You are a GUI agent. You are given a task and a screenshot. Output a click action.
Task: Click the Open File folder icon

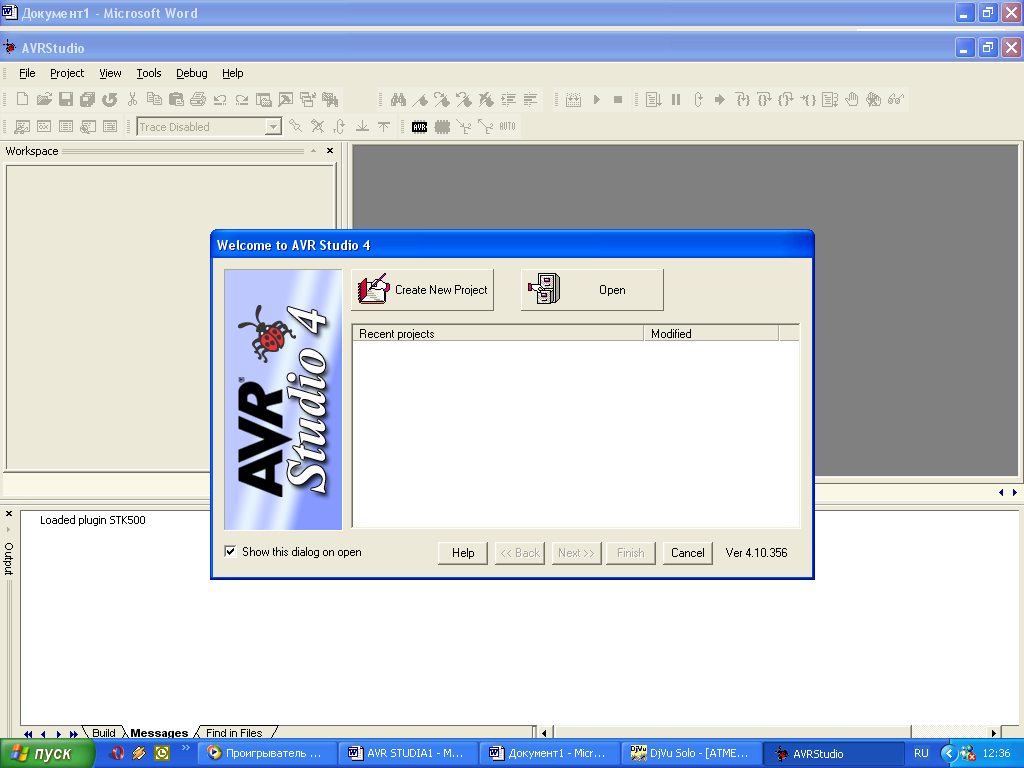click(44, 99)
